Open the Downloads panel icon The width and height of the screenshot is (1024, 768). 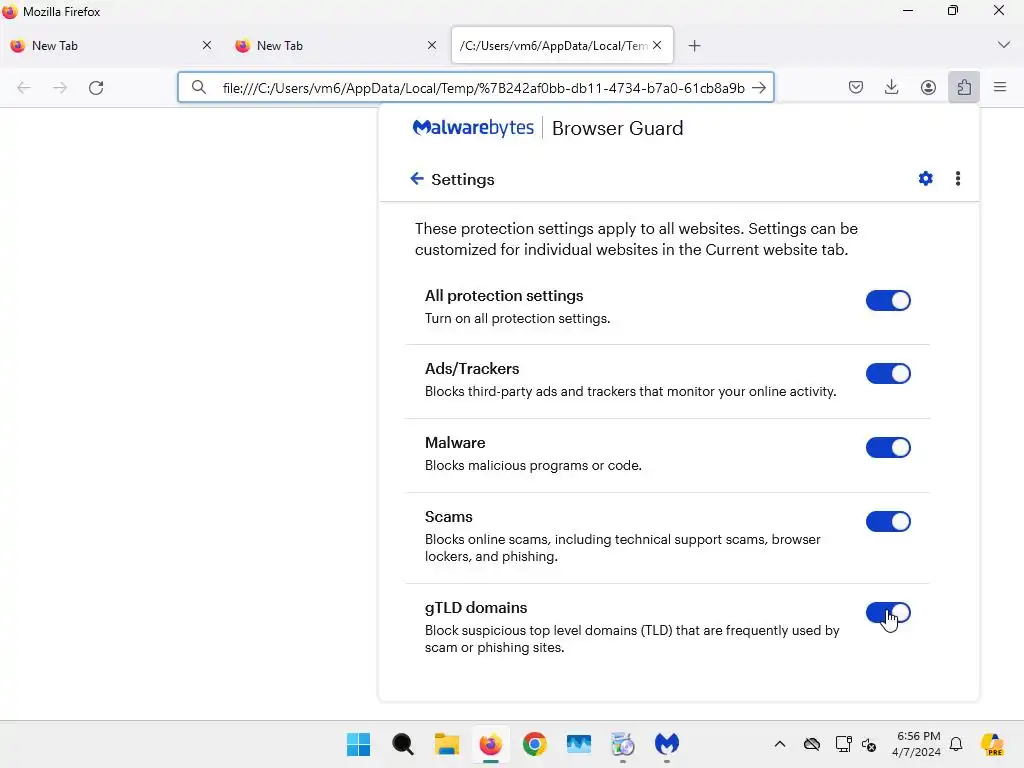click(x=891, y=87)
